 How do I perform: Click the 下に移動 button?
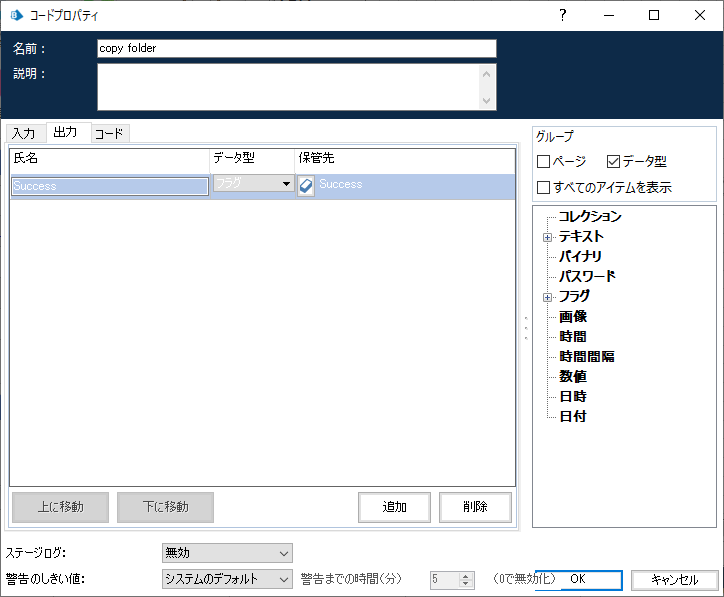165,507
